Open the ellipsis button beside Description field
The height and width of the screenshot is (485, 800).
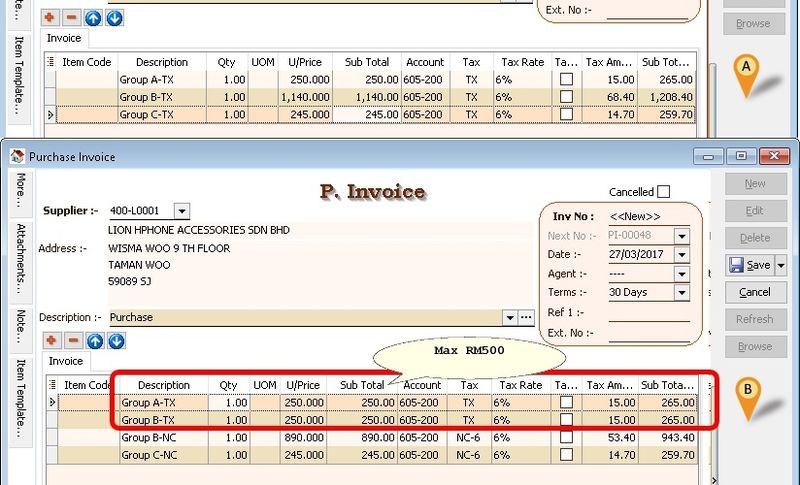(527, 317)
